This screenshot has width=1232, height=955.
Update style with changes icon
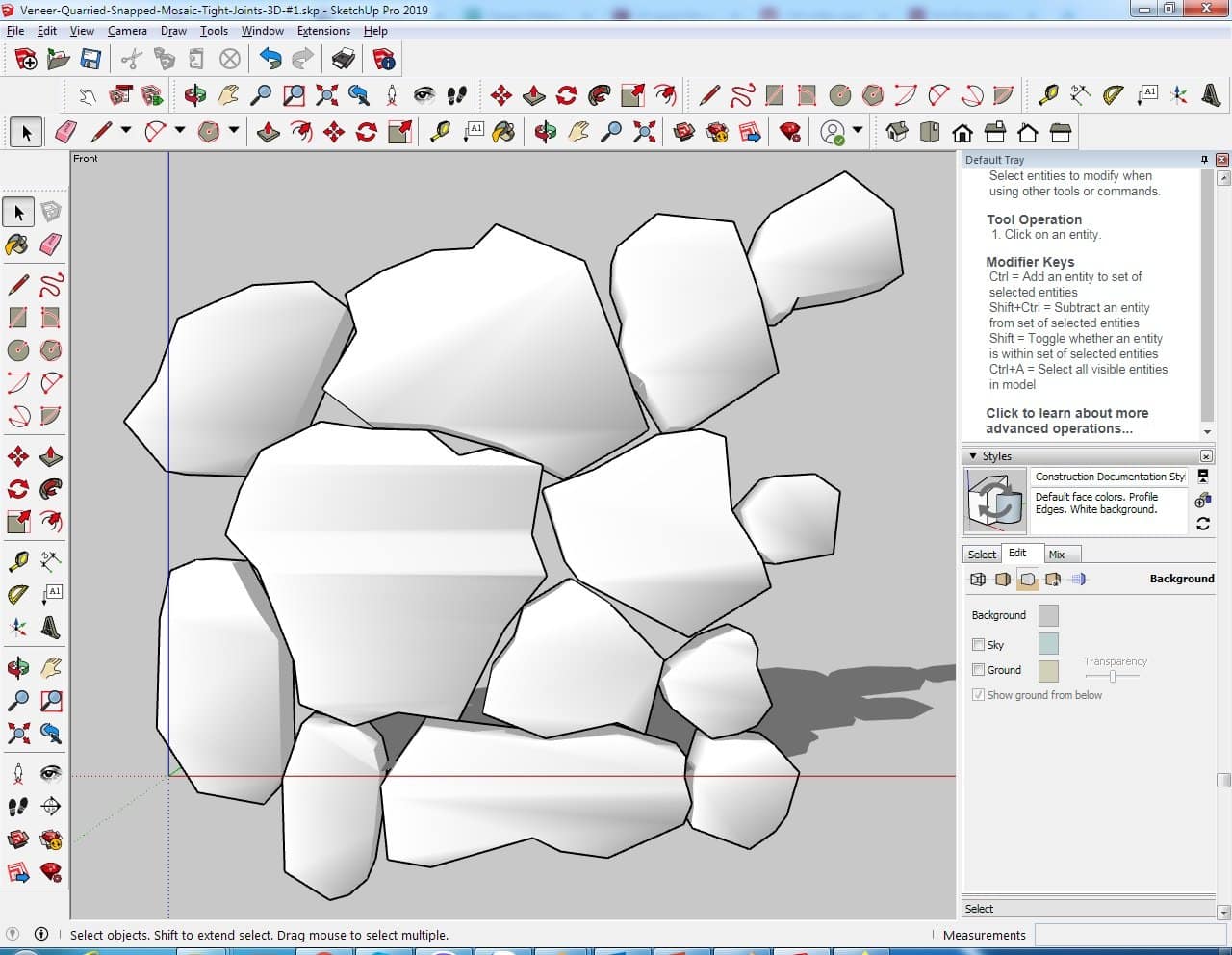[x=1202, y=524]
